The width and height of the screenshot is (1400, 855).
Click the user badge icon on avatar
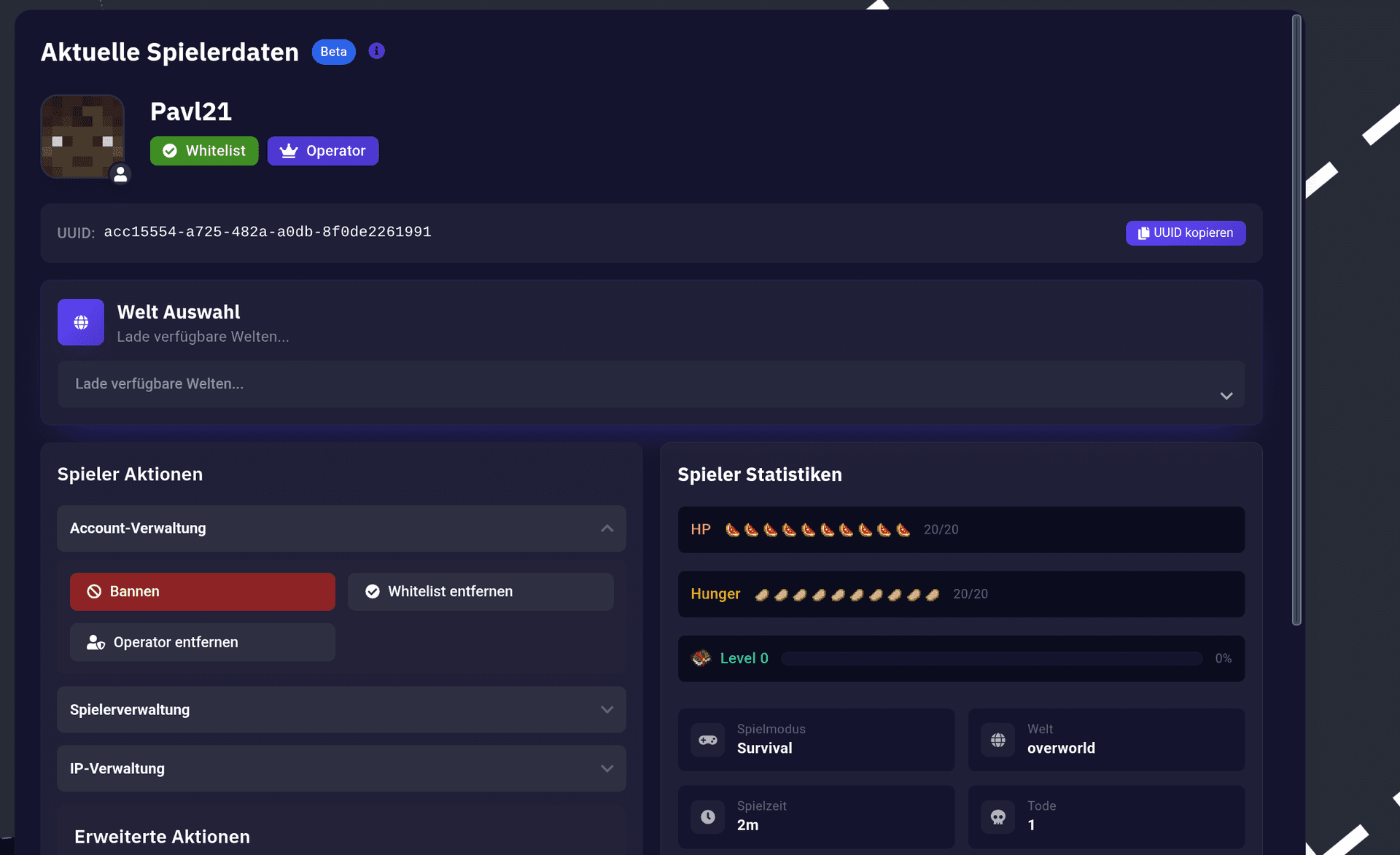tap(120, 174)
